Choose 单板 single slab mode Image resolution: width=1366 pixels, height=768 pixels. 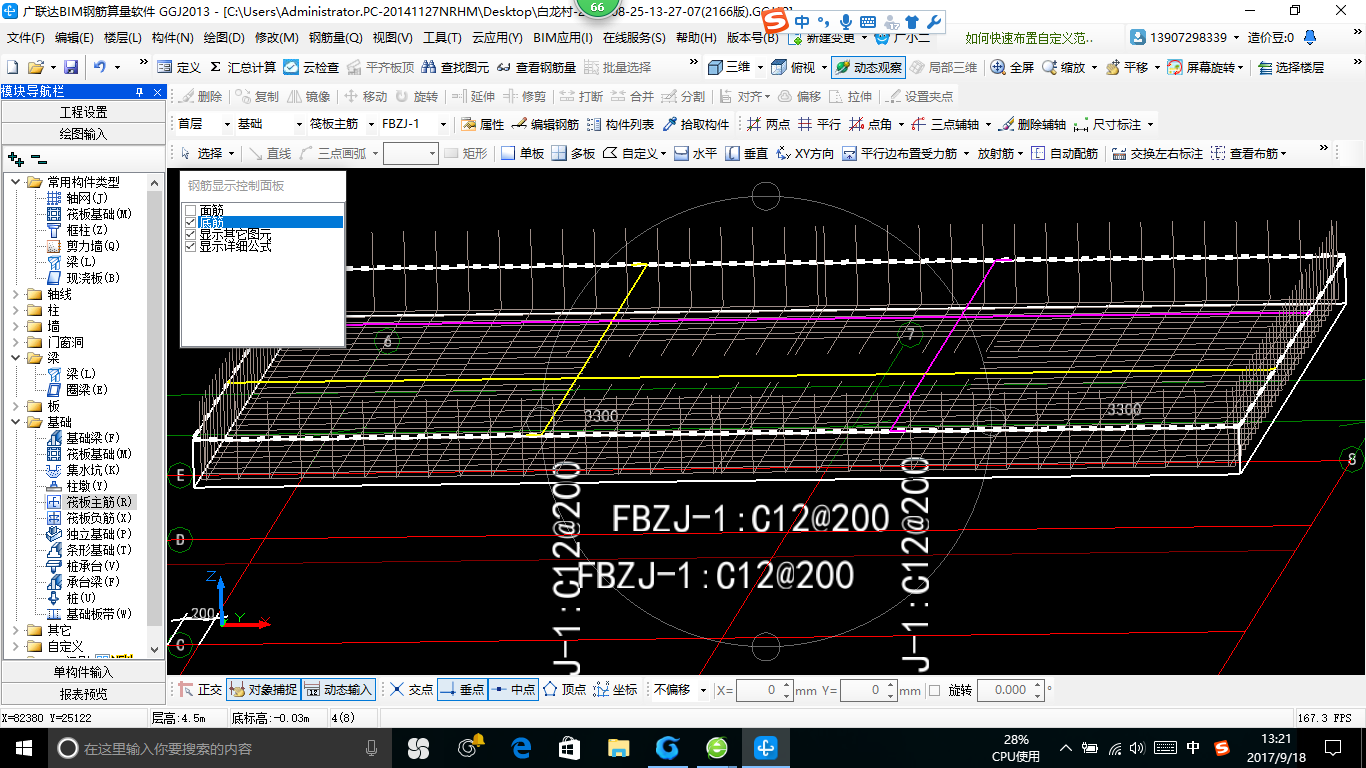[523, 153]
